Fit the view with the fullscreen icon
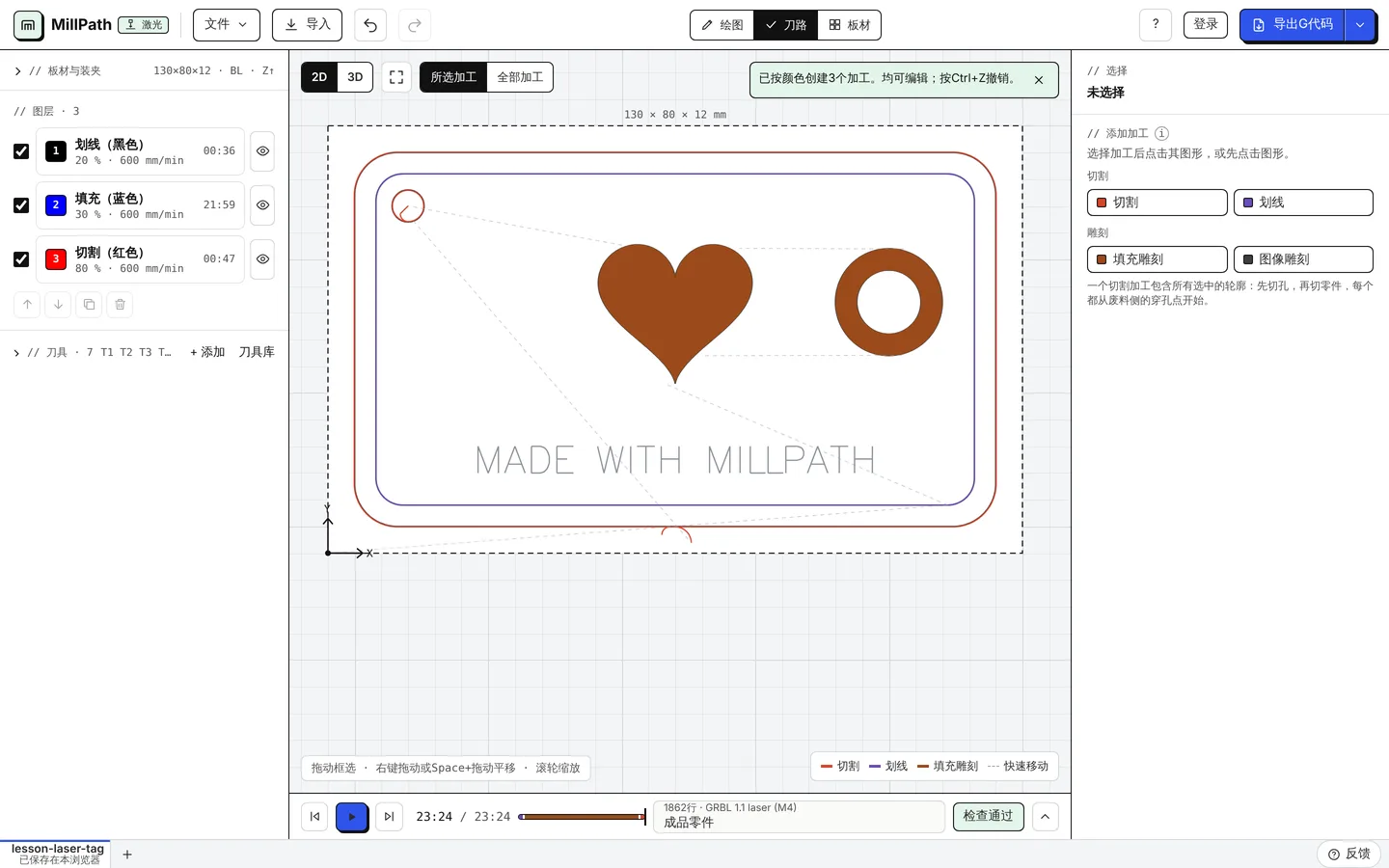The height and width of the screenshot is (868, 1389). click(396, 77)
